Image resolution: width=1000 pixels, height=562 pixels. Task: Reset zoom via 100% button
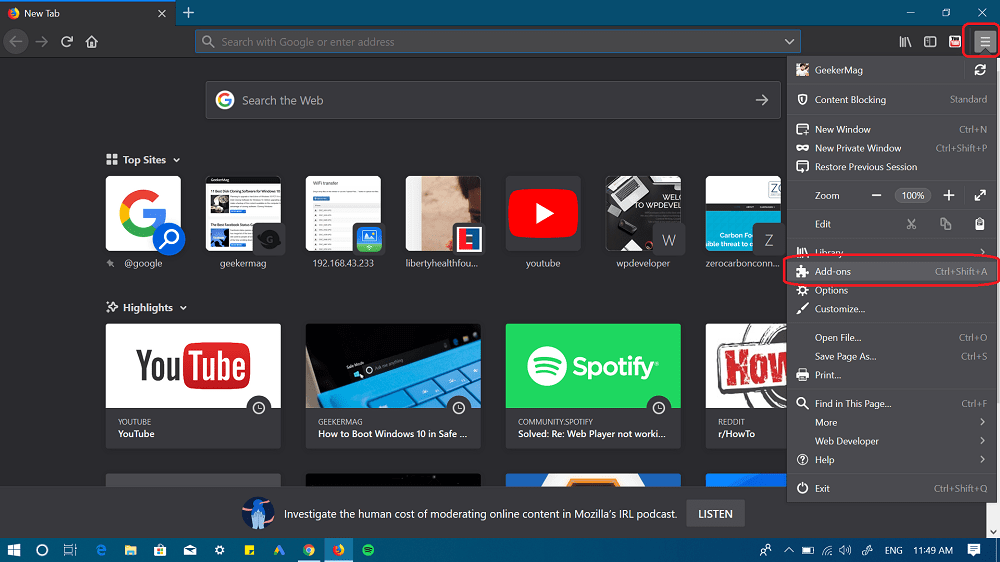pos(913,196)
